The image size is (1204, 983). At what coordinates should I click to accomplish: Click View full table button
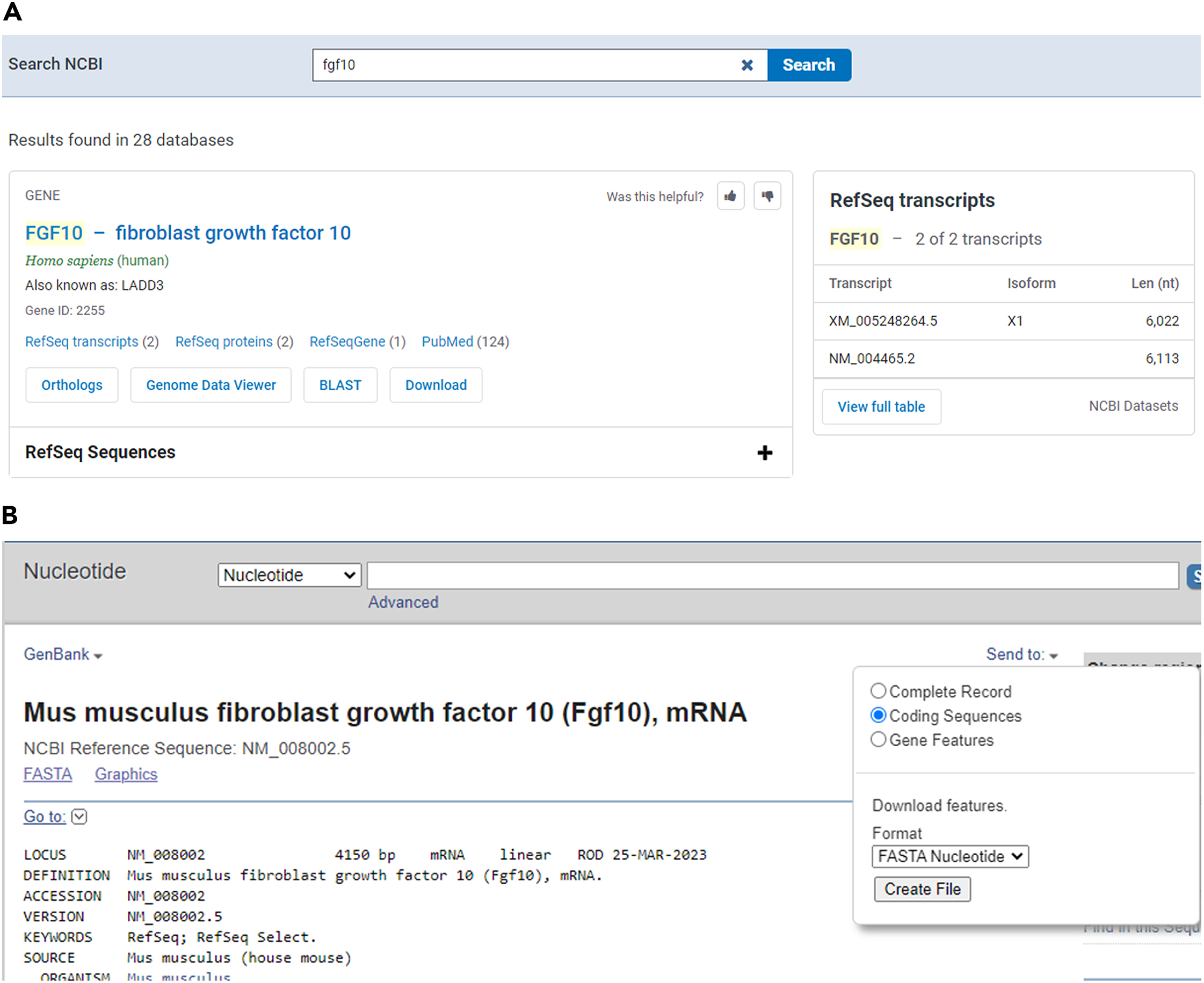point(881,406)
